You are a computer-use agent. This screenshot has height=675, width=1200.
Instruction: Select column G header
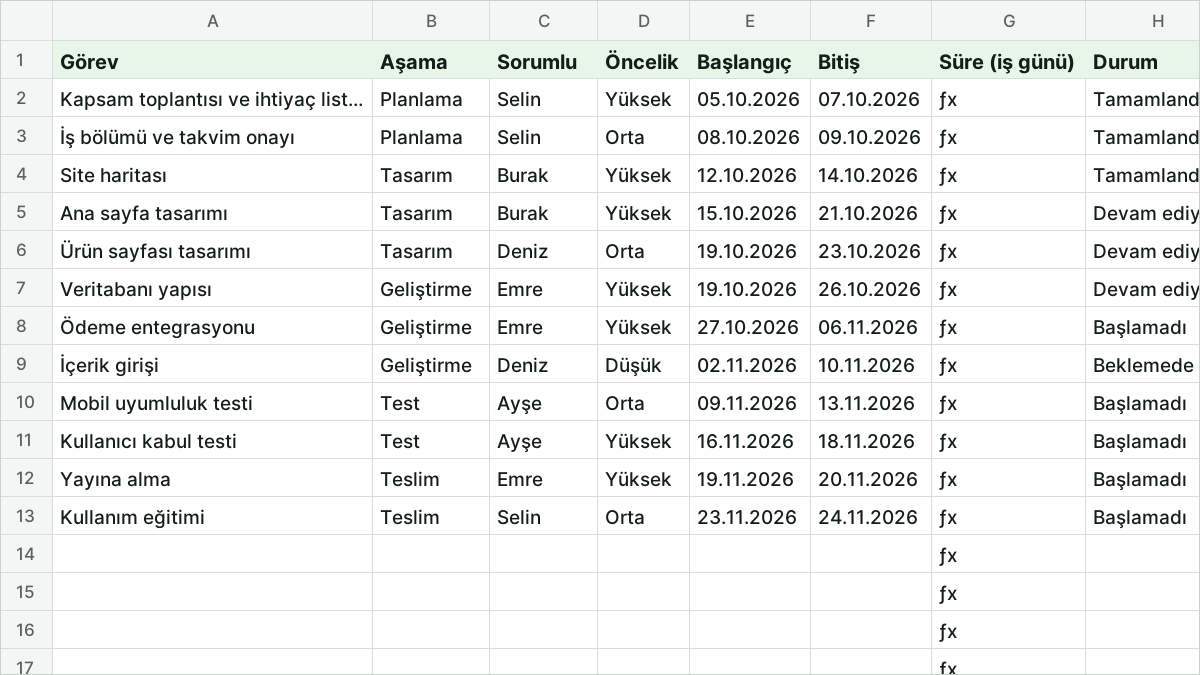pos(1008,21)
